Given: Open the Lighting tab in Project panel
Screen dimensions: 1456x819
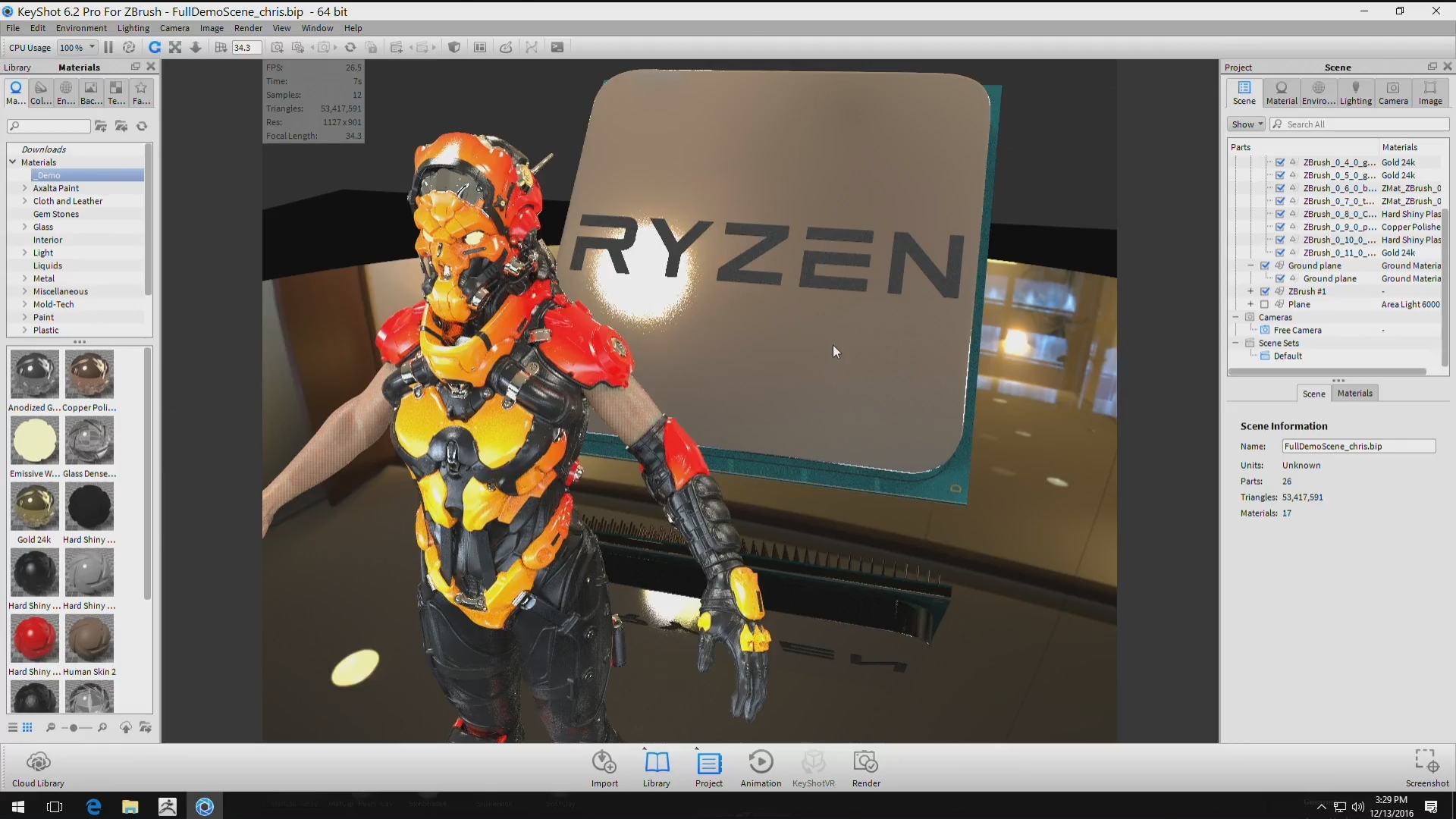Looking at the screenshot, I should click(1355, 93).
